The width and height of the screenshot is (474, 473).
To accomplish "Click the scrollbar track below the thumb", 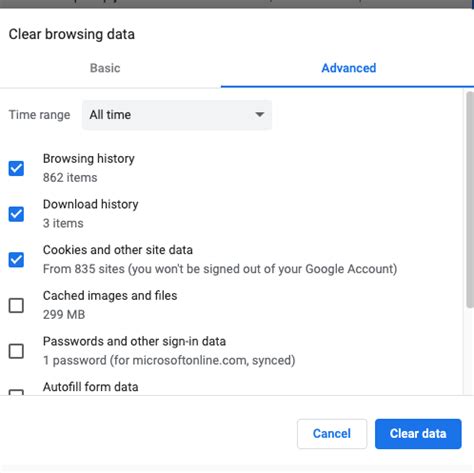I will pos(470,352).
